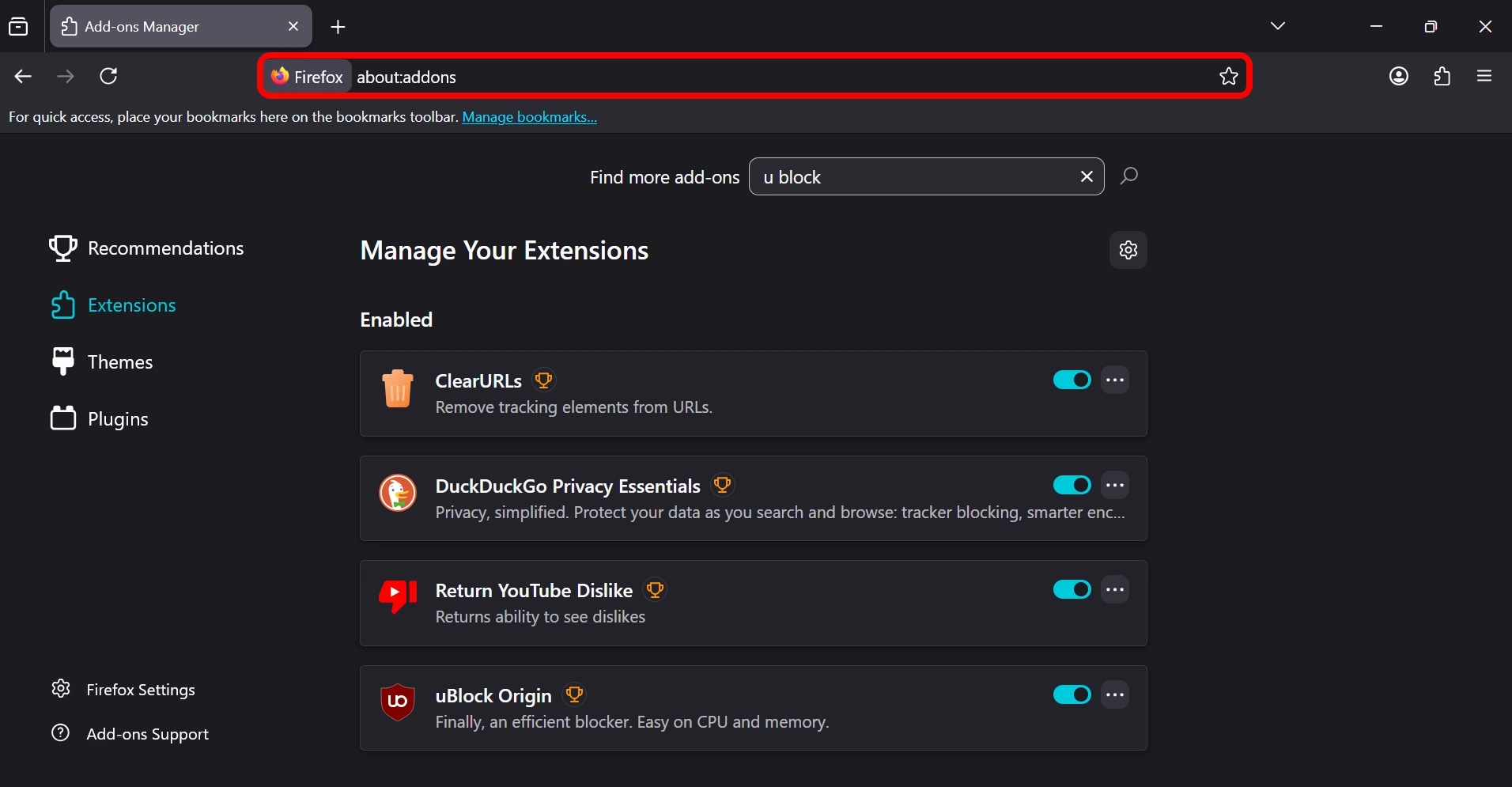
Task: Disable the ClearURLs extension
Action: (1072, 380)
